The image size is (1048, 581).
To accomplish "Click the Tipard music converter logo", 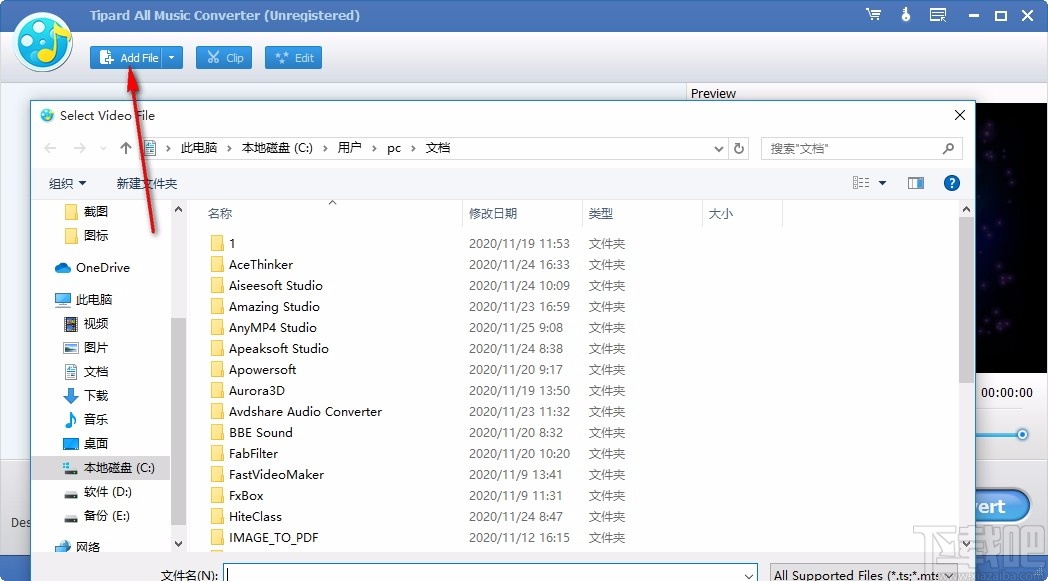I will coord(42,44).
